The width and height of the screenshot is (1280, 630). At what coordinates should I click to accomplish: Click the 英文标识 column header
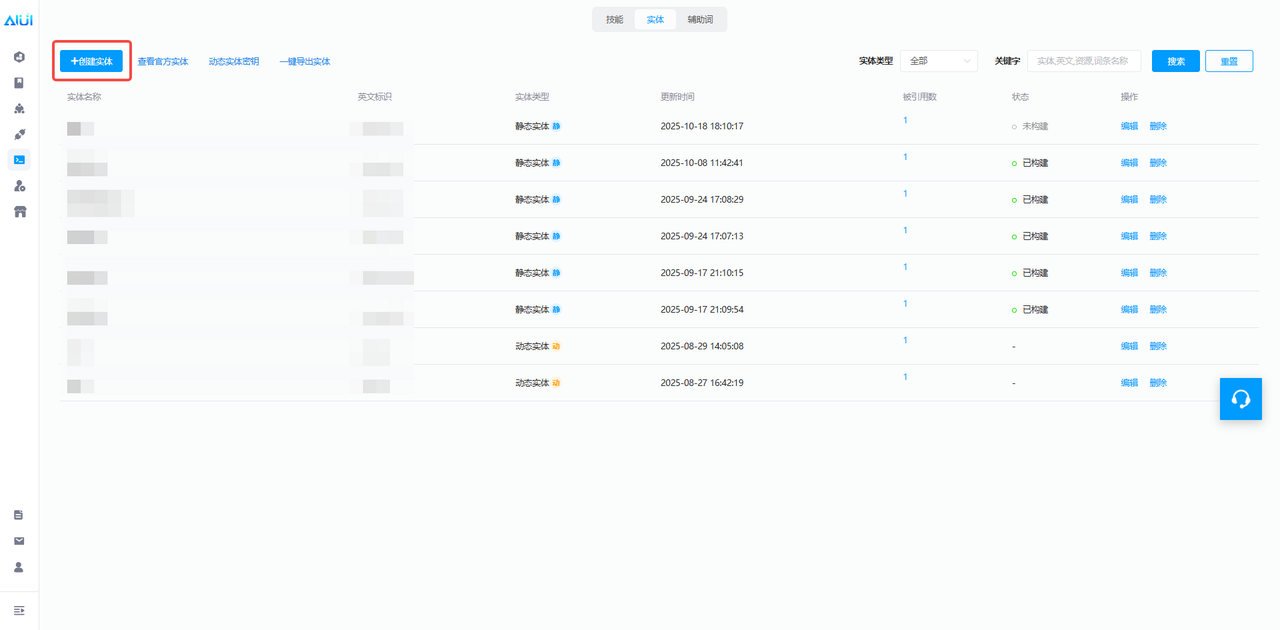[375, 97]
